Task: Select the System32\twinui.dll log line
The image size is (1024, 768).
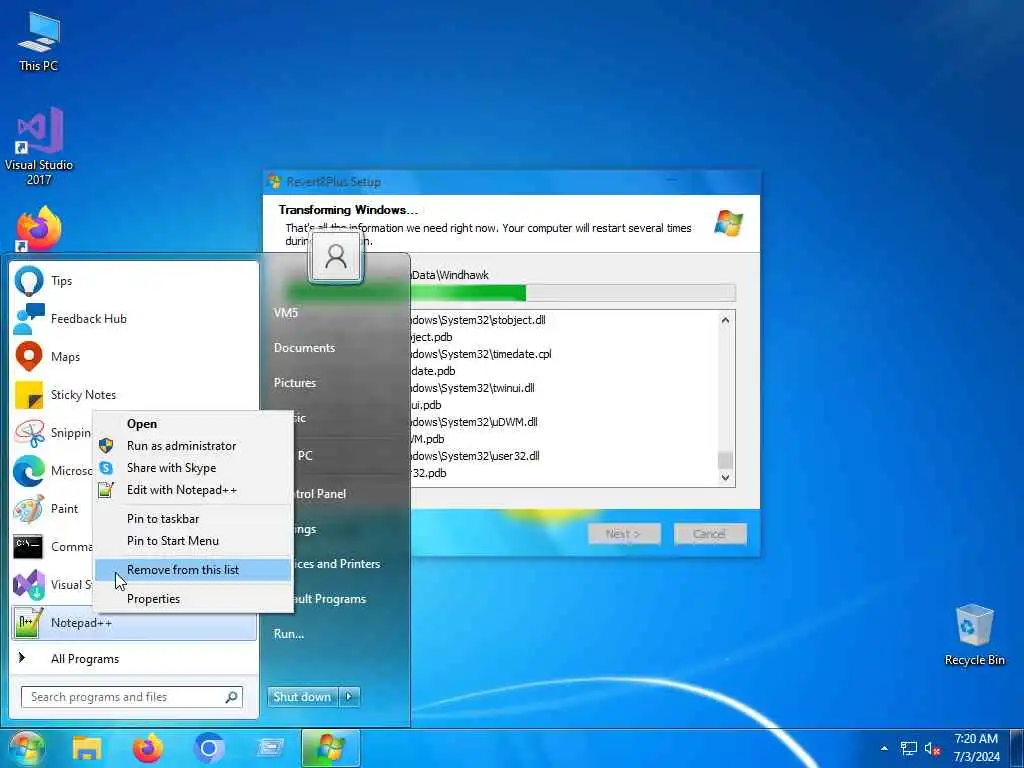Action: (473, 388)
